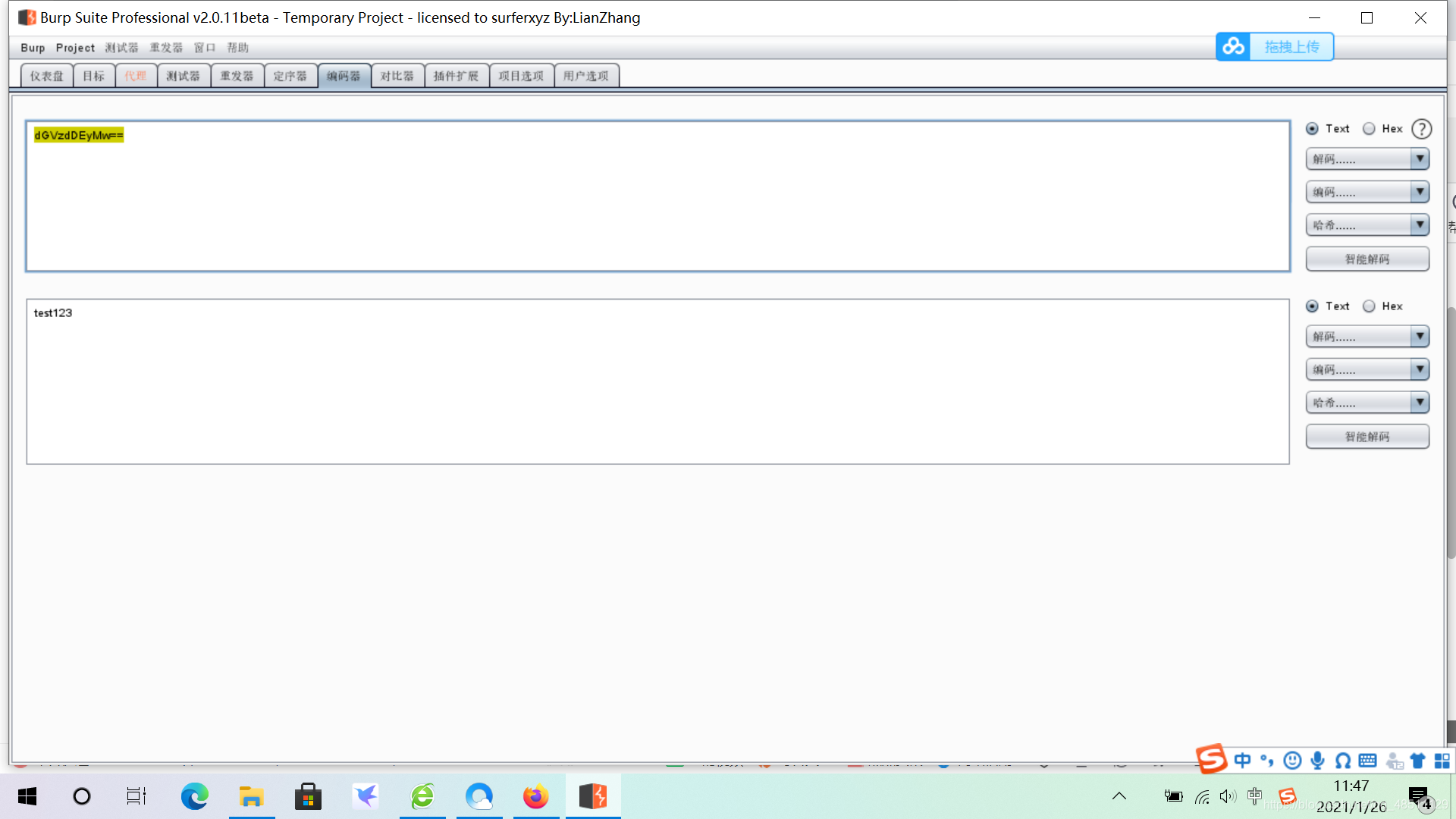Activate Sogou voice input microphone
The width and height of the screenshot is (1456, 819).
point(1318,761)
